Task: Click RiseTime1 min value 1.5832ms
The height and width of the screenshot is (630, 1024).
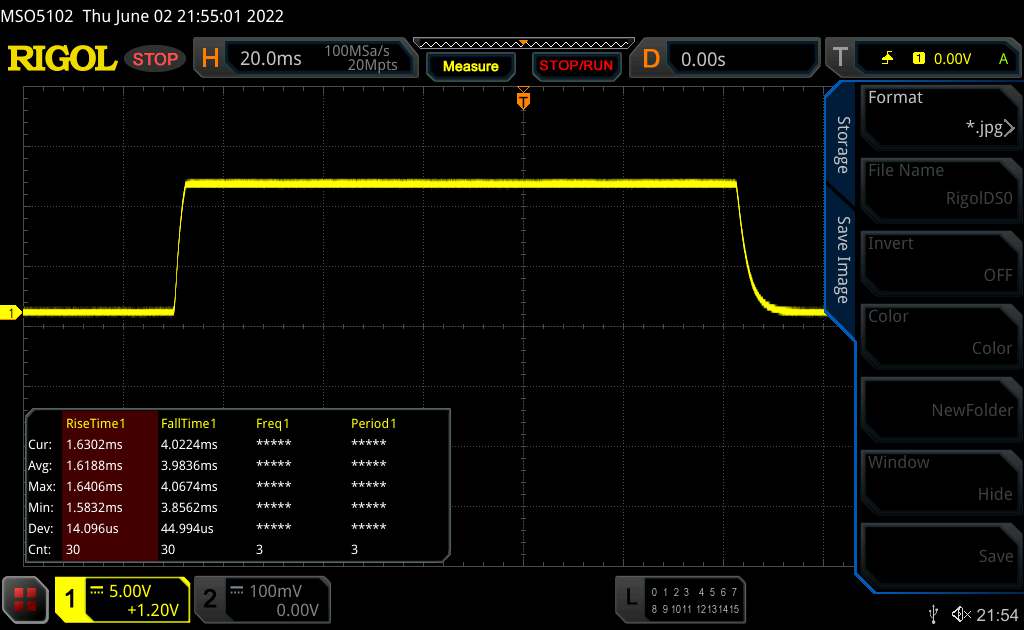Action: (94, 507)
